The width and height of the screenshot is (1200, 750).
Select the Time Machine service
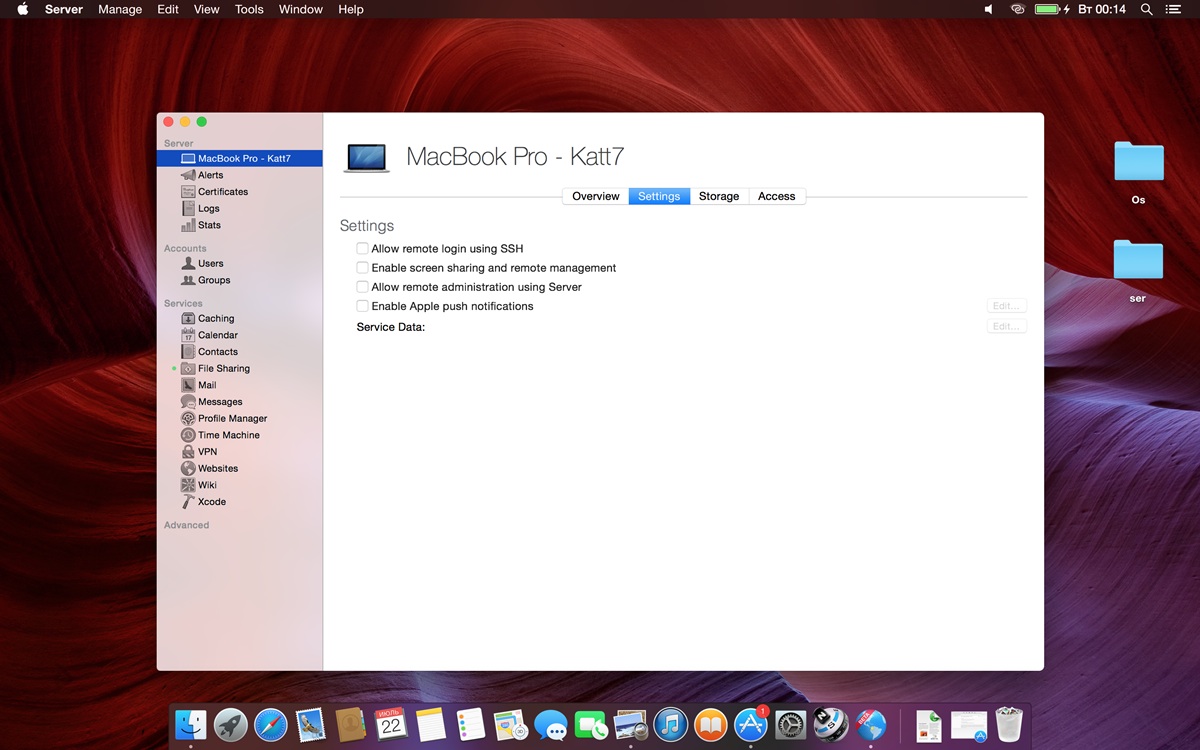tap(221, 435)
